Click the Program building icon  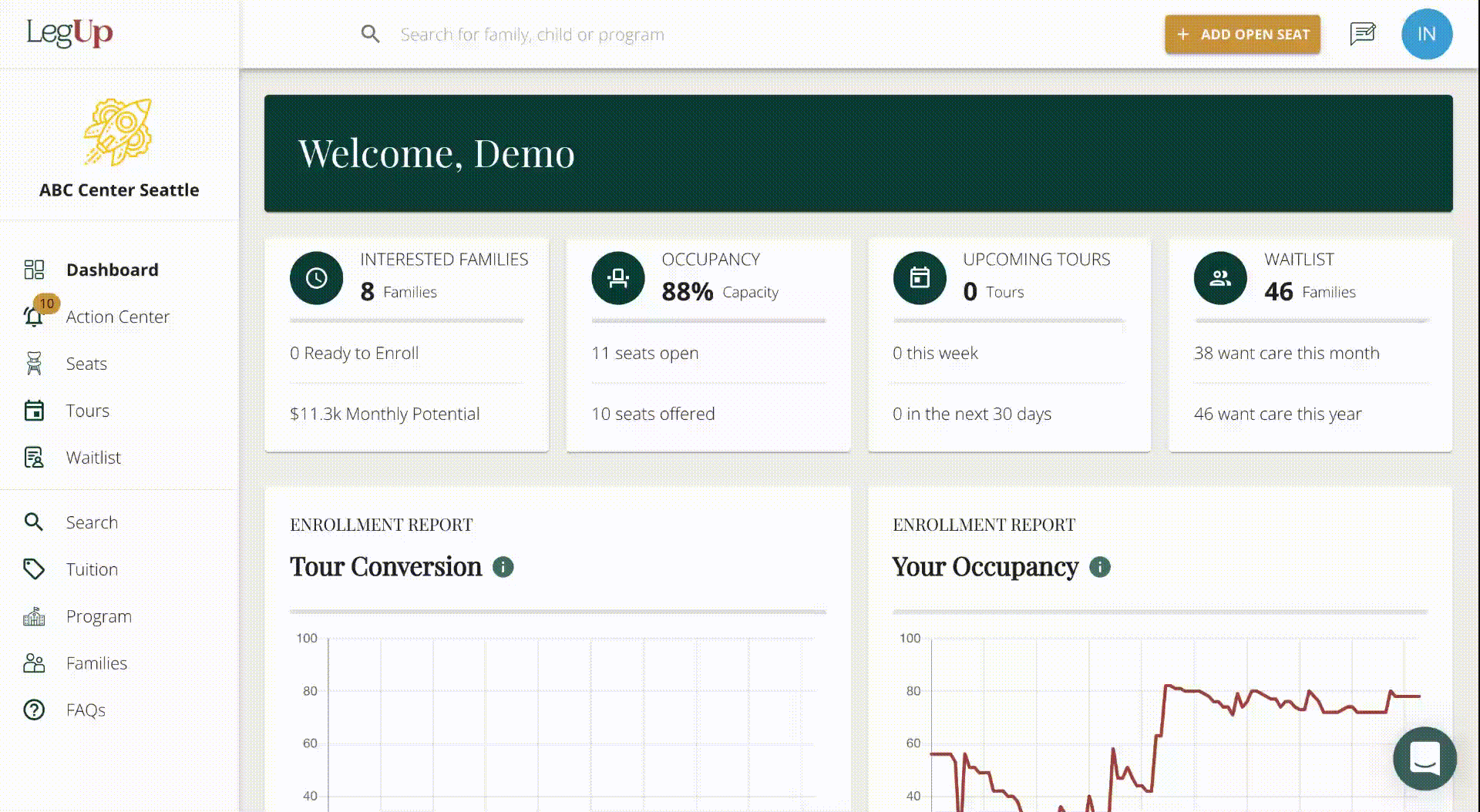point(34,616)
